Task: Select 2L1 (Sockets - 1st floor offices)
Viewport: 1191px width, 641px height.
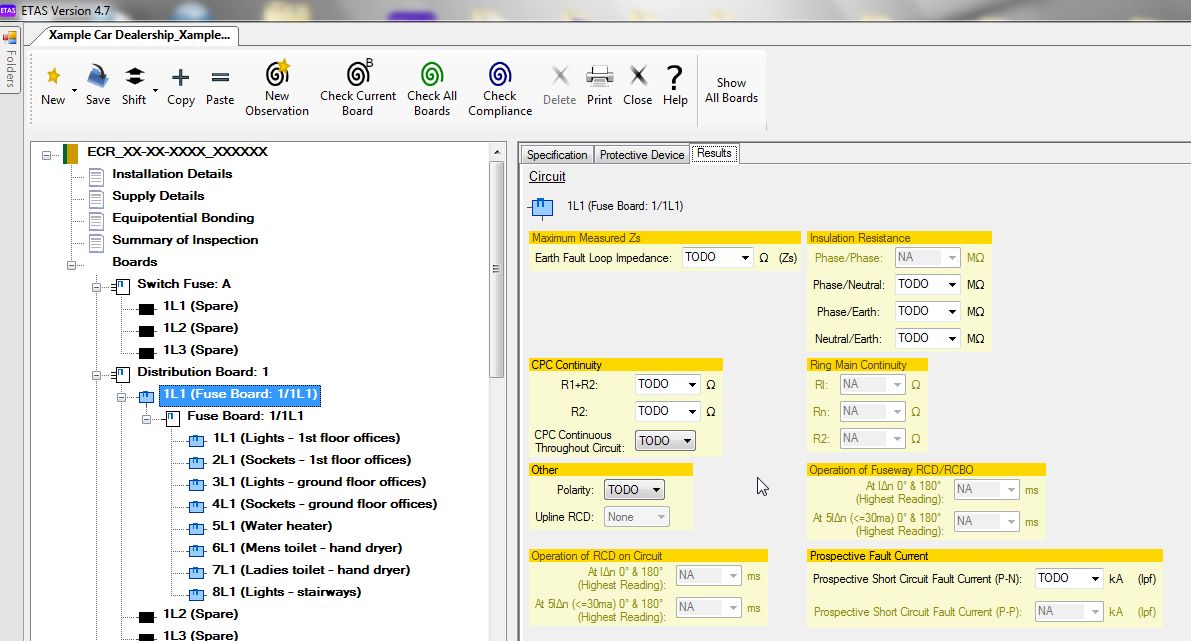Action: [x=311, y=460]
